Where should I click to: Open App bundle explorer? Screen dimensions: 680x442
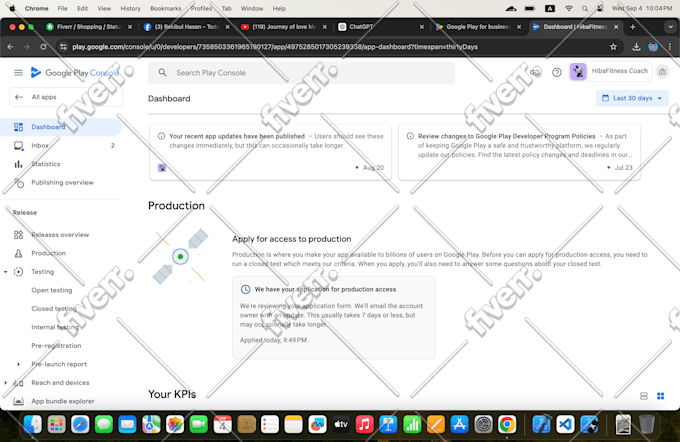(61, 401)
